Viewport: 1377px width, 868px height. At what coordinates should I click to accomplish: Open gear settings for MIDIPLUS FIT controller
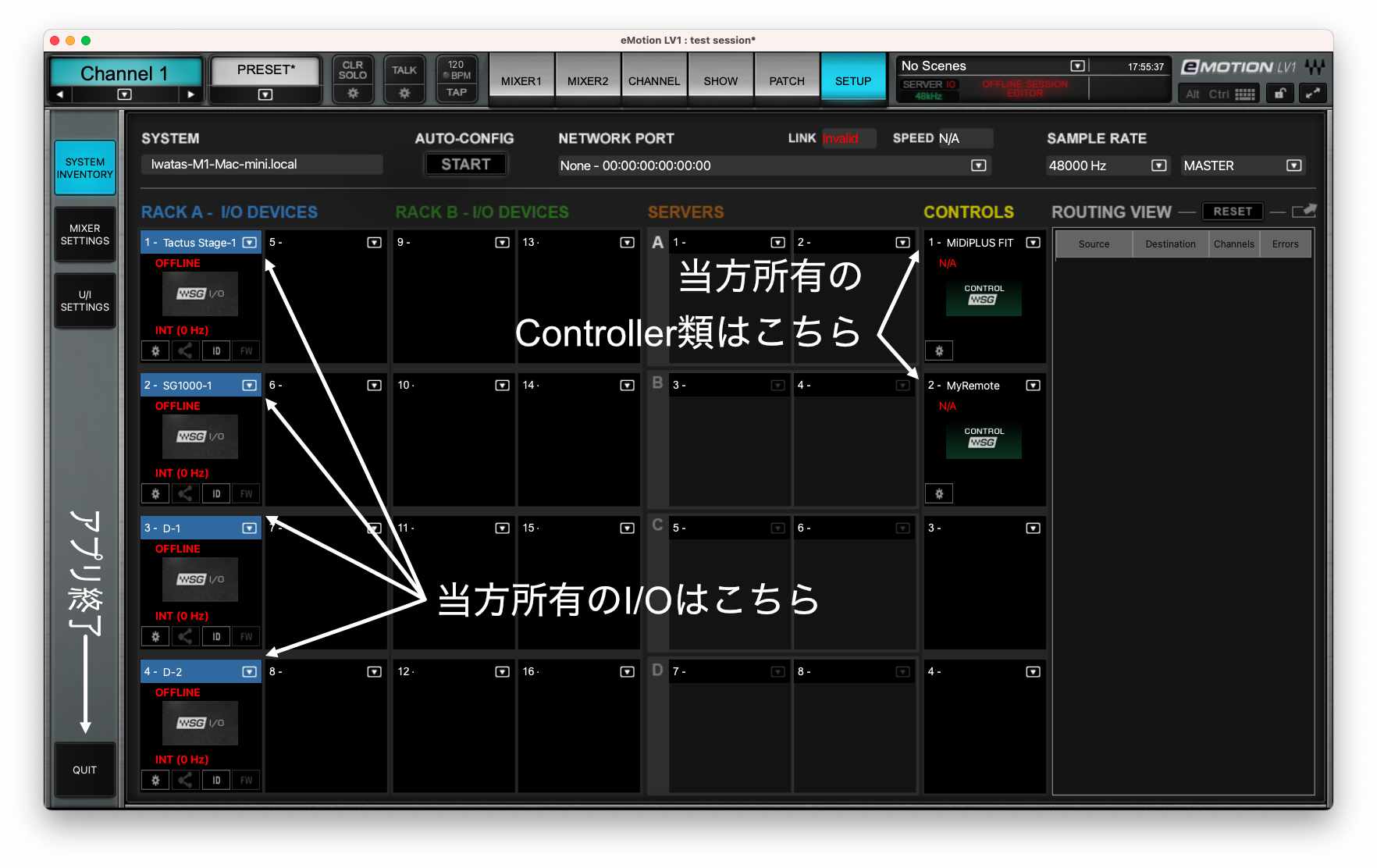coord(938,351)
